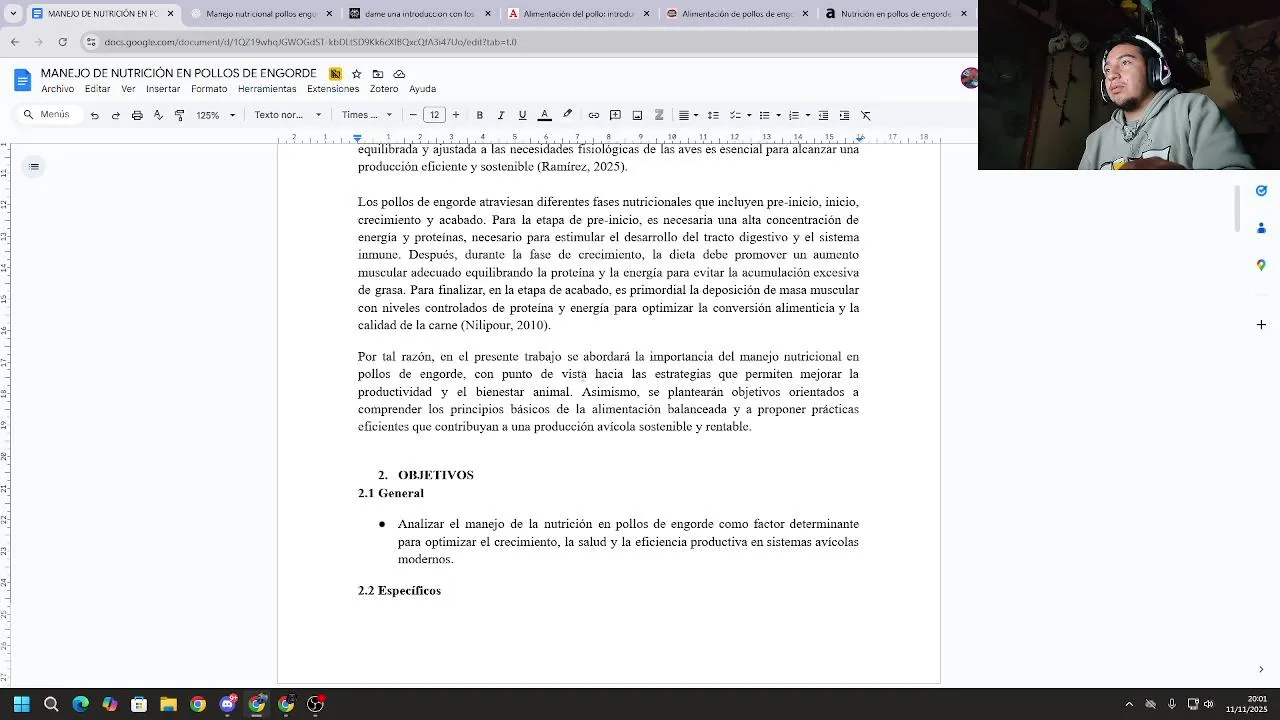Decrease the paragraph indent

click(823, 115)
